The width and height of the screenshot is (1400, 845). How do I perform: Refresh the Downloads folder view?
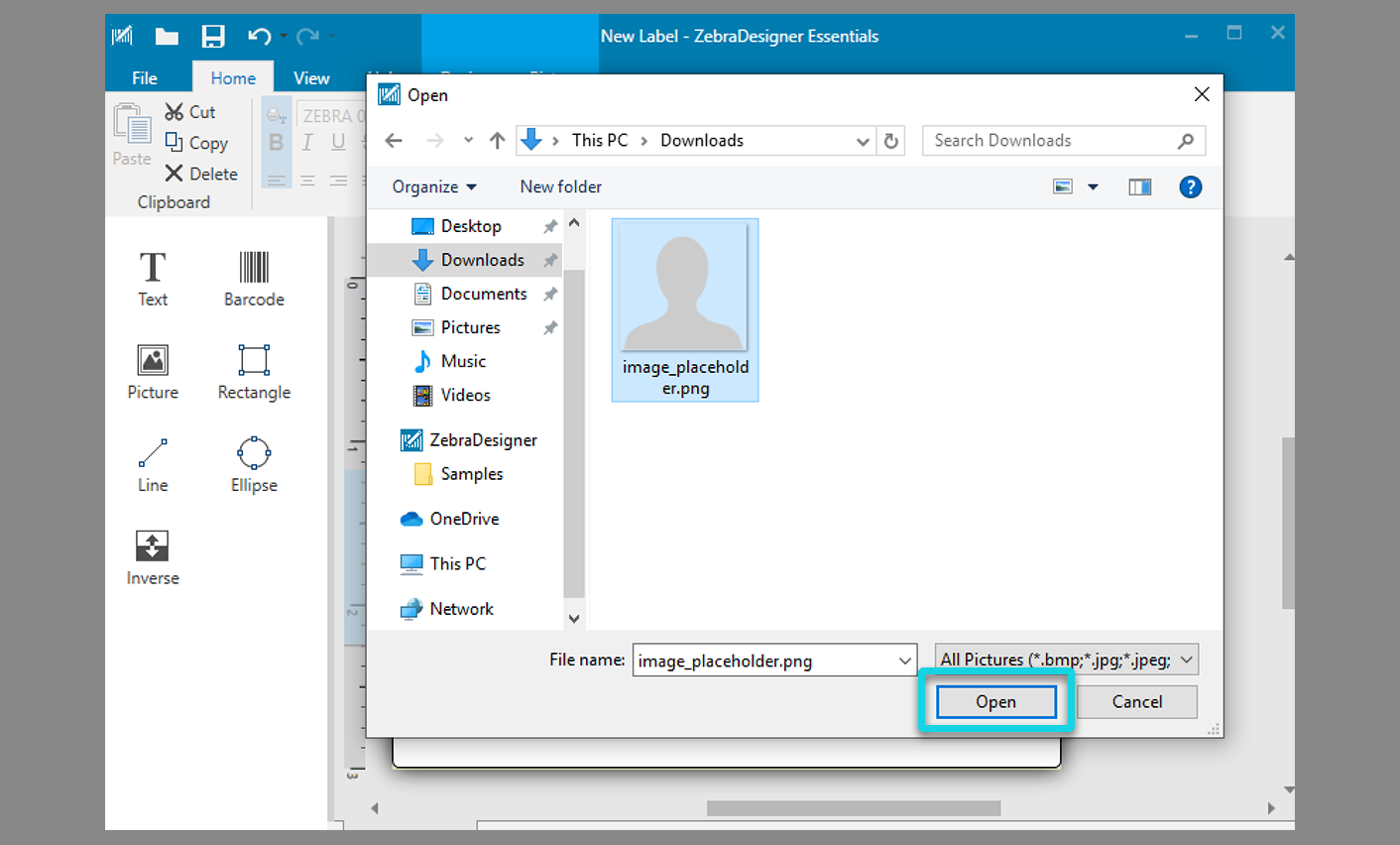tap(890, 140)
